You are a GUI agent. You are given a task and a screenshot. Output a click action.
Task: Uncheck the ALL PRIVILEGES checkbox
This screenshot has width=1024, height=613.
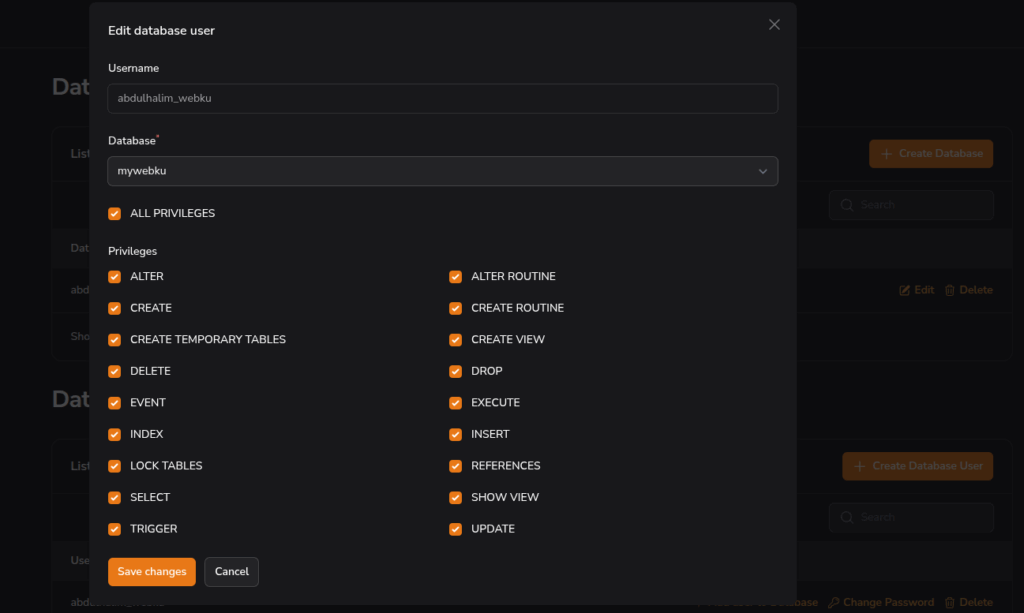pyautogui.click(x=115, y=214)
